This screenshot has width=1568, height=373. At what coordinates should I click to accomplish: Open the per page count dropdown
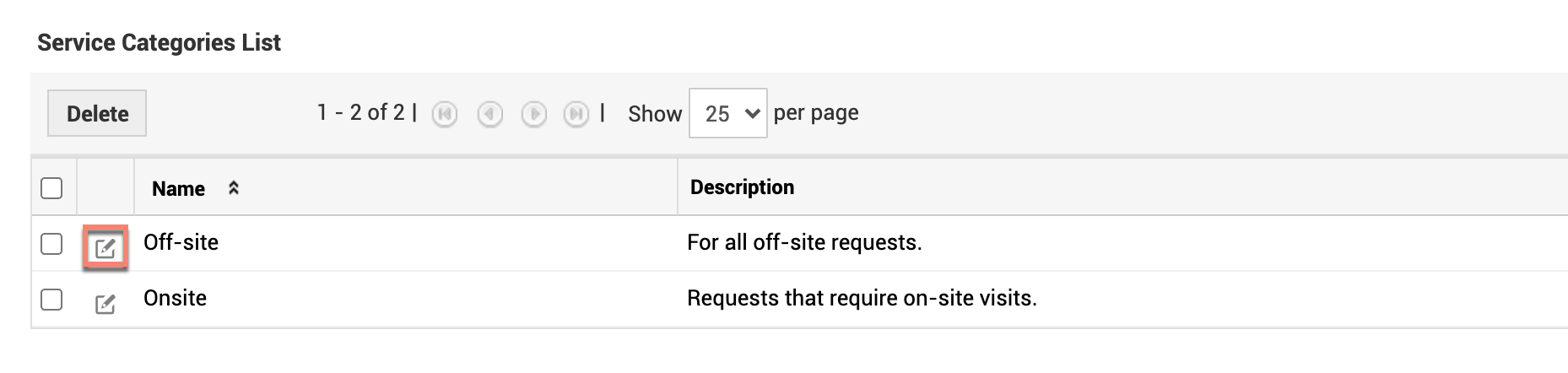coord(727,113)
